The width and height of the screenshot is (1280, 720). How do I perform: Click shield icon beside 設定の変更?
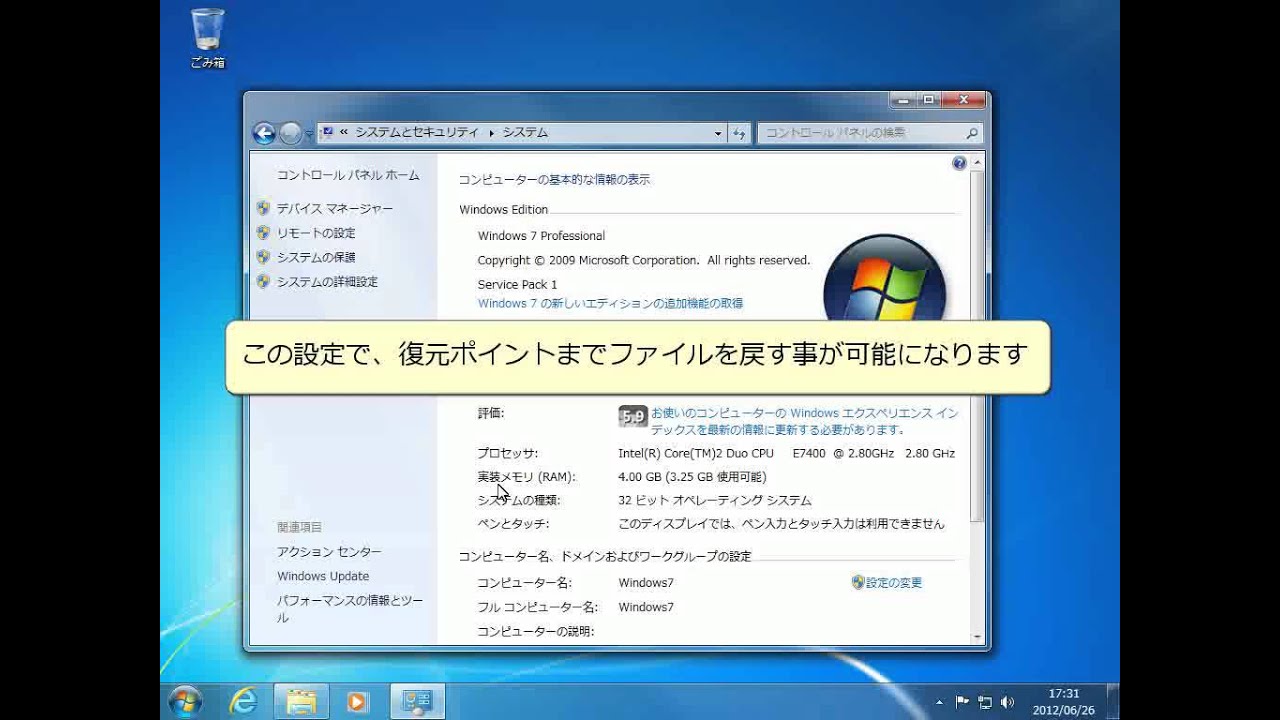click(x=857, y=581)
